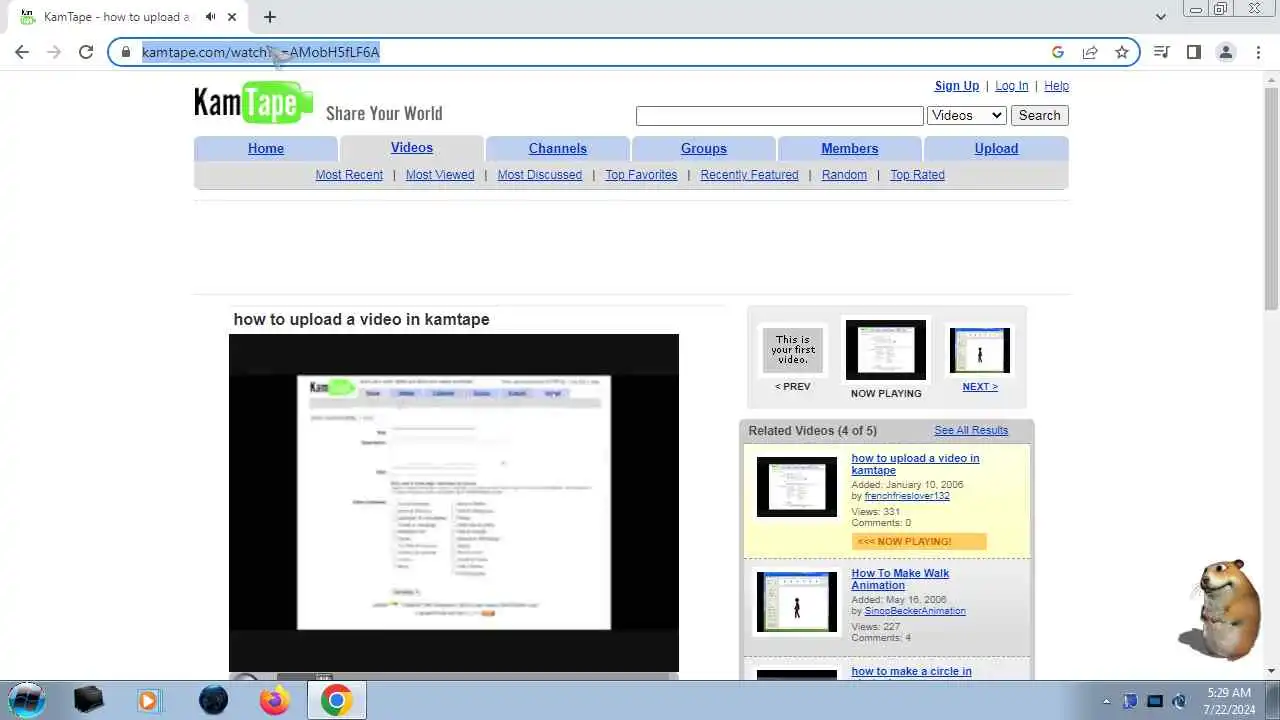Open the Most Viewed videos link
The width and height of the screenshot is (1280, 720).
[x=440, y=175]
